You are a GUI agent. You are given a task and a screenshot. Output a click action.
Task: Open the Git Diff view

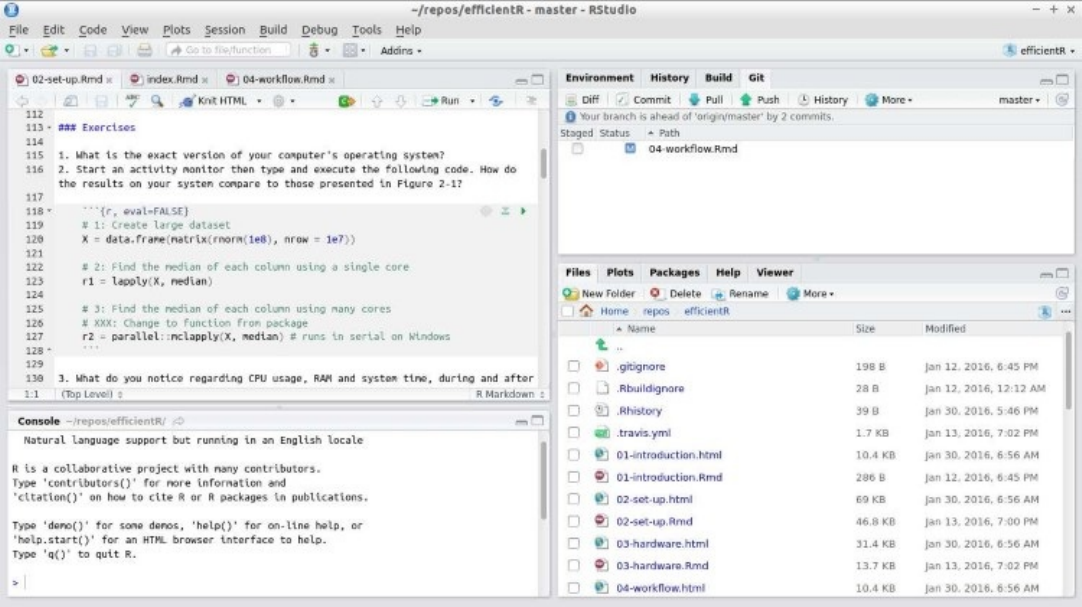[x=583, y=100]
